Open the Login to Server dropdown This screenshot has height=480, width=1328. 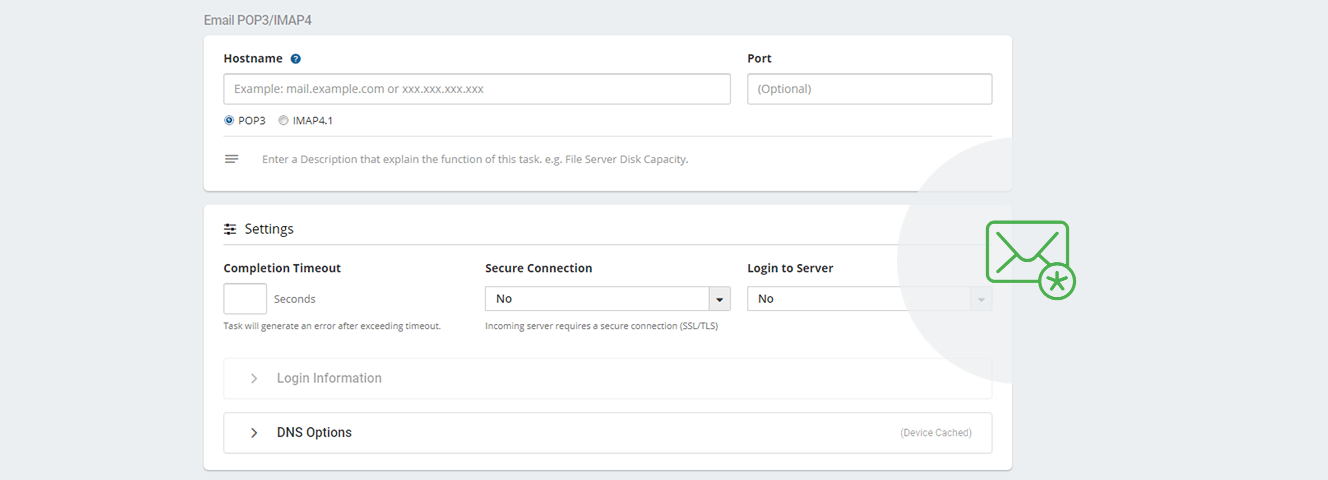(870, 299)
